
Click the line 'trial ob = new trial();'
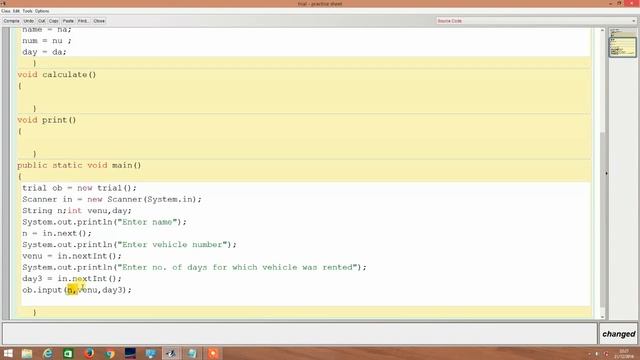click(80, 188)
